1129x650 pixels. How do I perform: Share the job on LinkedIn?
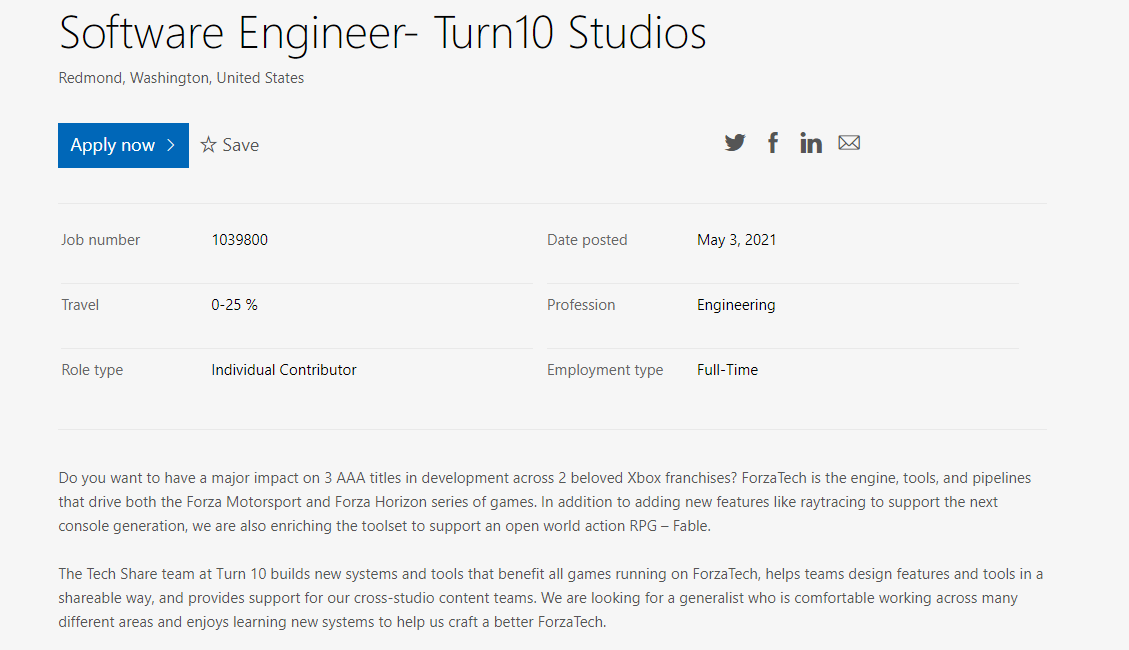click(811, 143)
